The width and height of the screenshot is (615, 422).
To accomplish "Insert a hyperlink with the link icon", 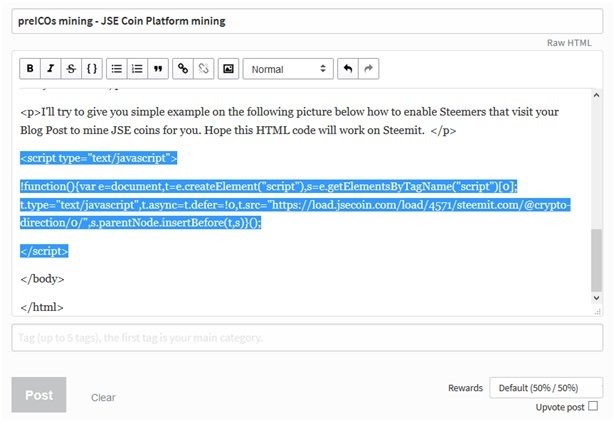I will (x=183, y=69).
